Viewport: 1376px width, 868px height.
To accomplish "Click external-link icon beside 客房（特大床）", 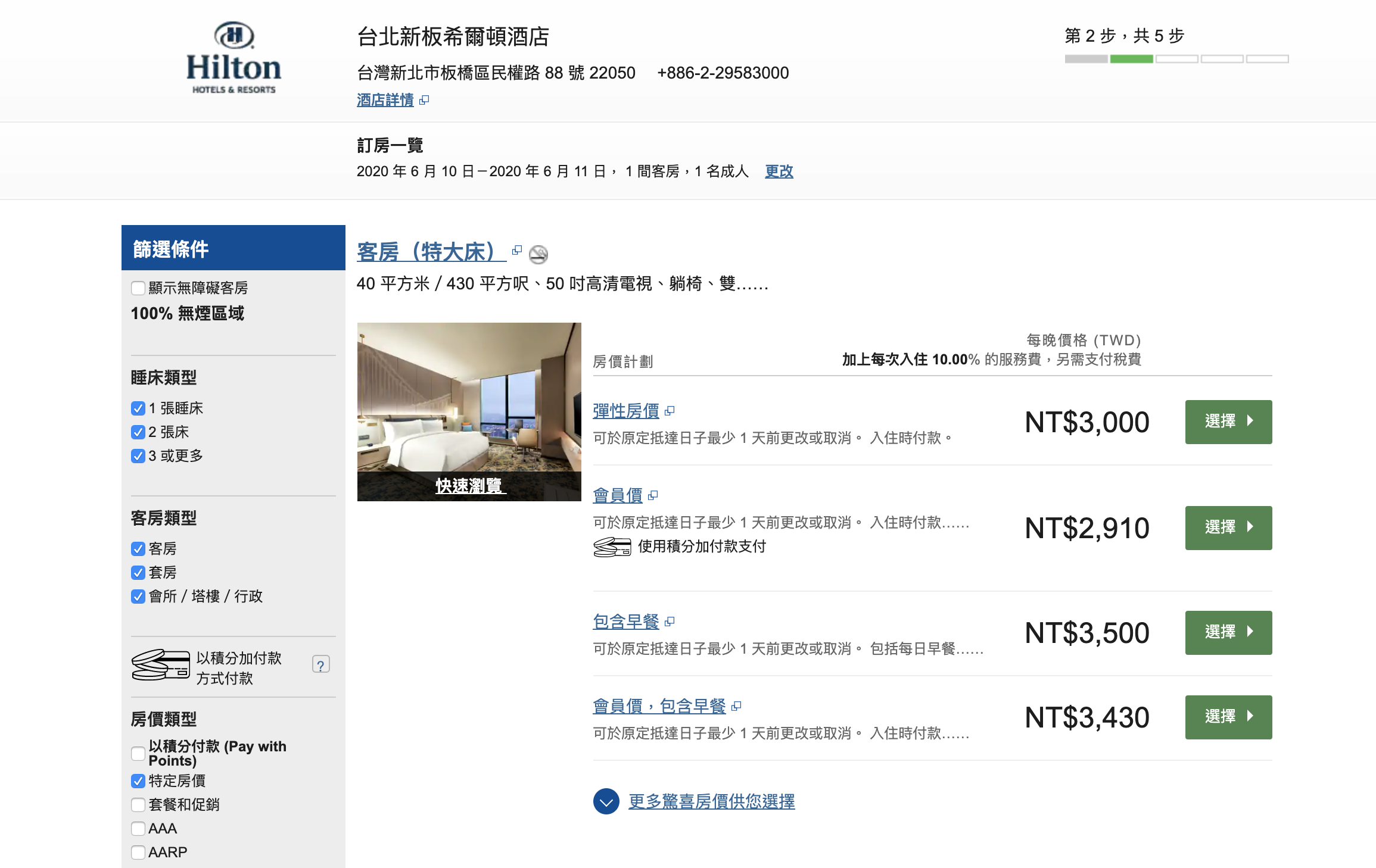I will pos(517,250).
